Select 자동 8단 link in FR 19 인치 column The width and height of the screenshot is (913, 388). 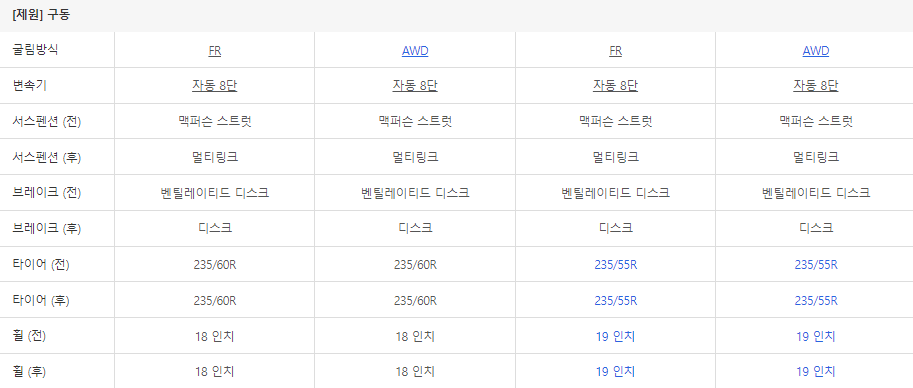pos(615,86)
